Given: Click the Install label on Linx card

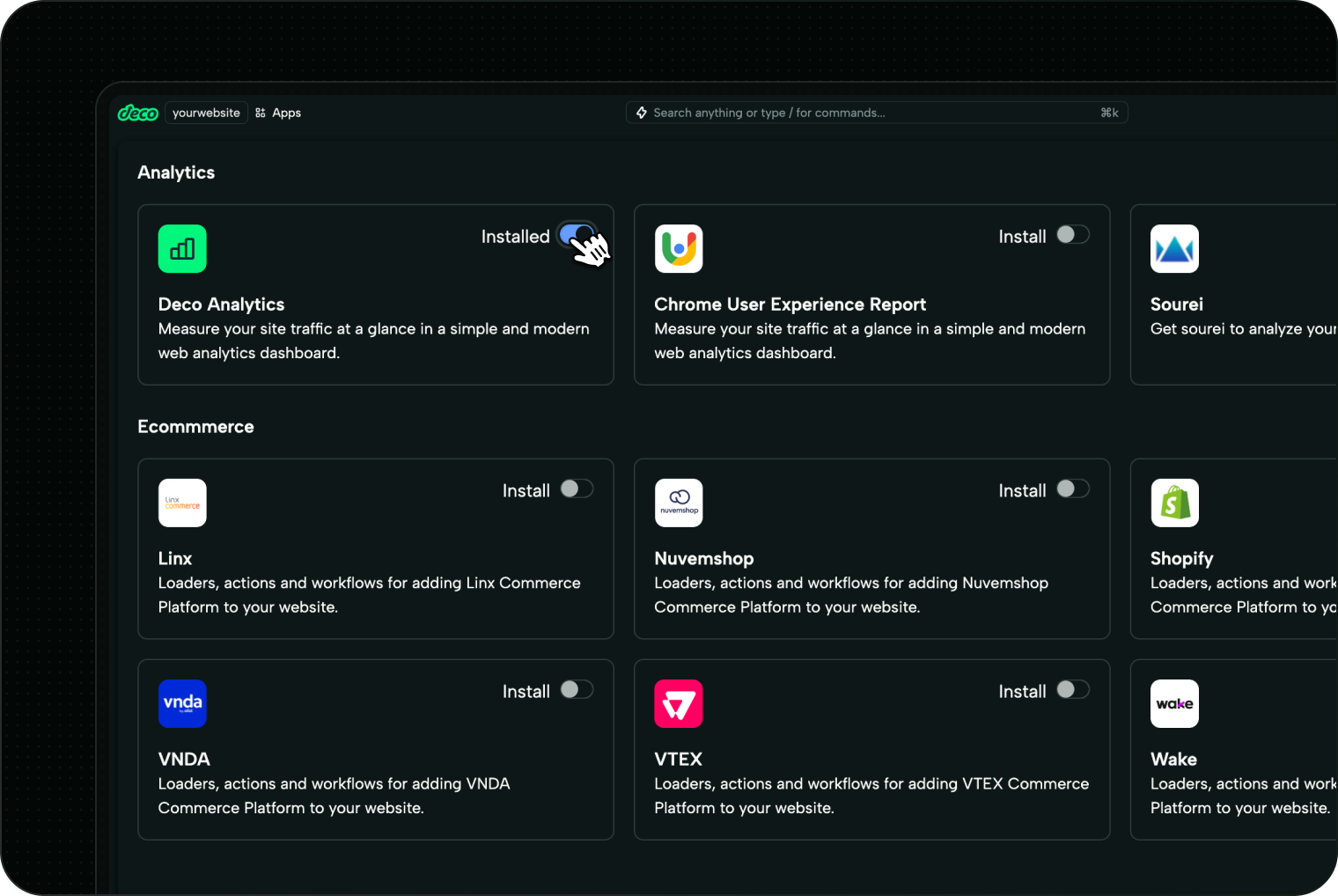Looking at the screenshot, I should pos(526,491).
